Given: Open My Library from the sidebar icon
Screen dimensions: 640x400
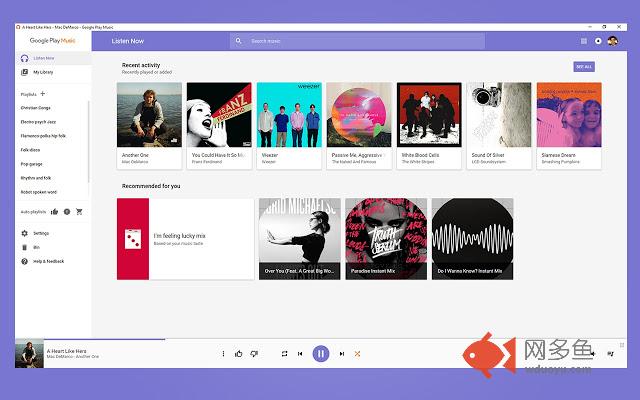Looking at the screenshot, I should coord(24,72).
